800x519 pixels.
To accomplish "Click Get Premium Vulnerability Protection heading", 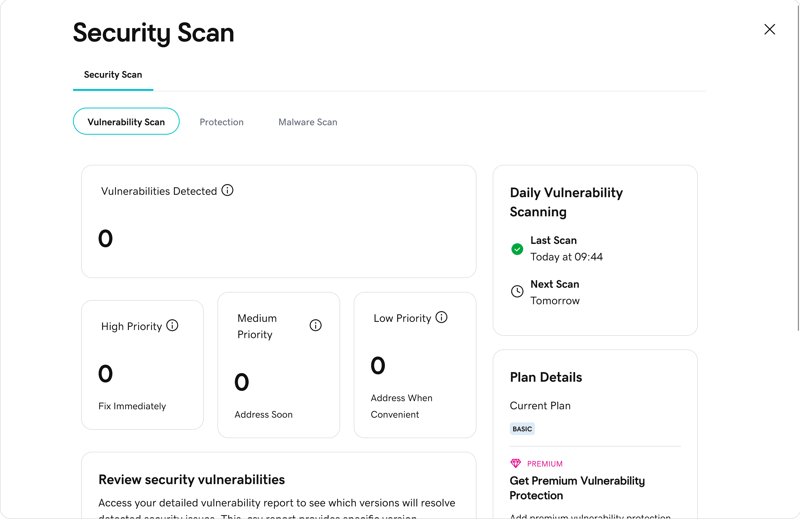I will tap(577, 488).
